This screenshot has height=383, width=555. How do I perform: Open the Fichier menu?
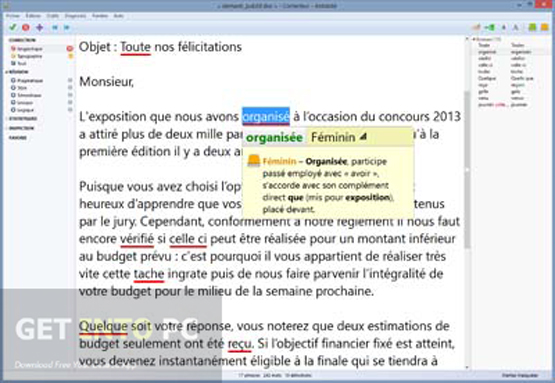click(x=13, y=16)
